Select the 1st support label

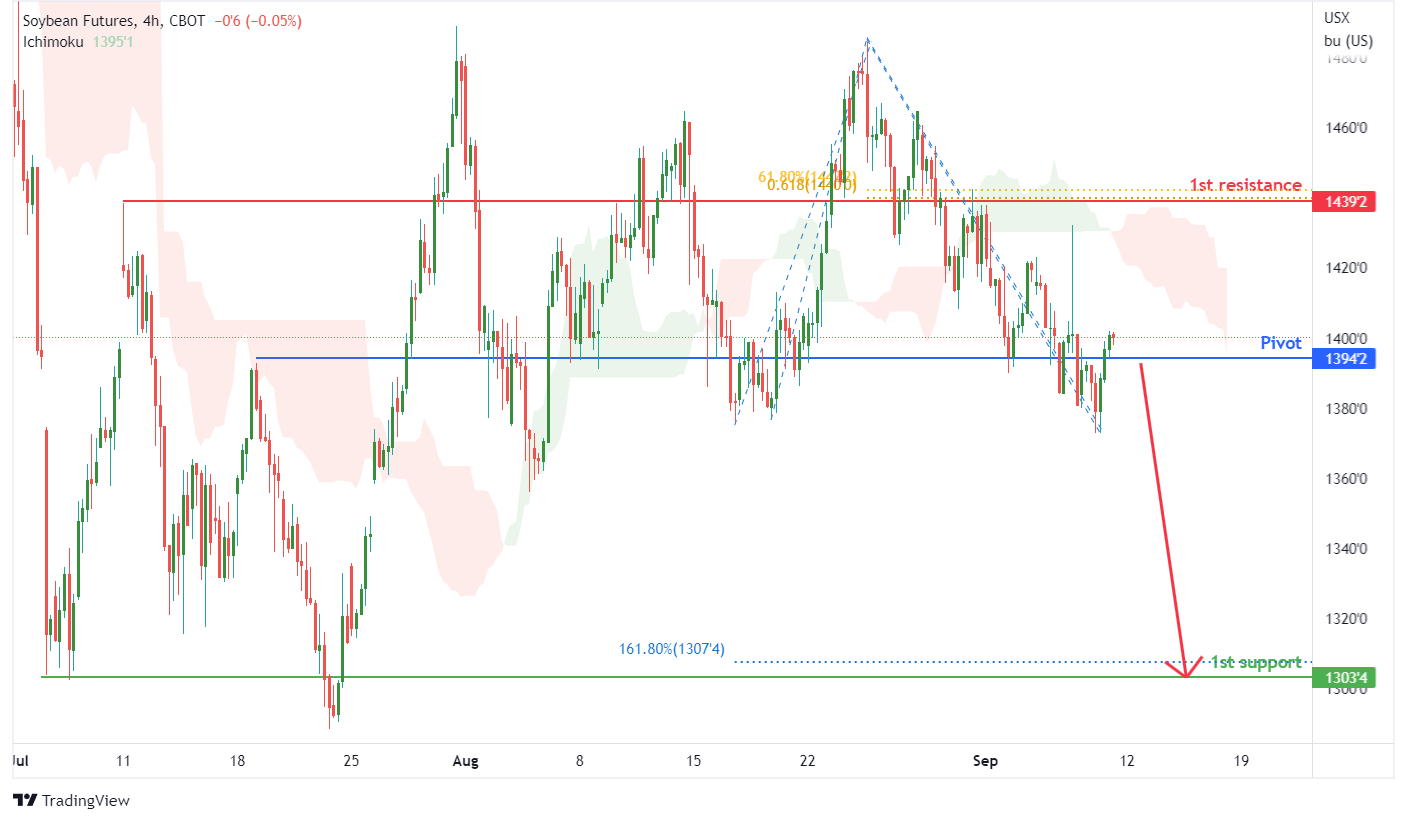pyautogui.click(x=1256, y=662)
